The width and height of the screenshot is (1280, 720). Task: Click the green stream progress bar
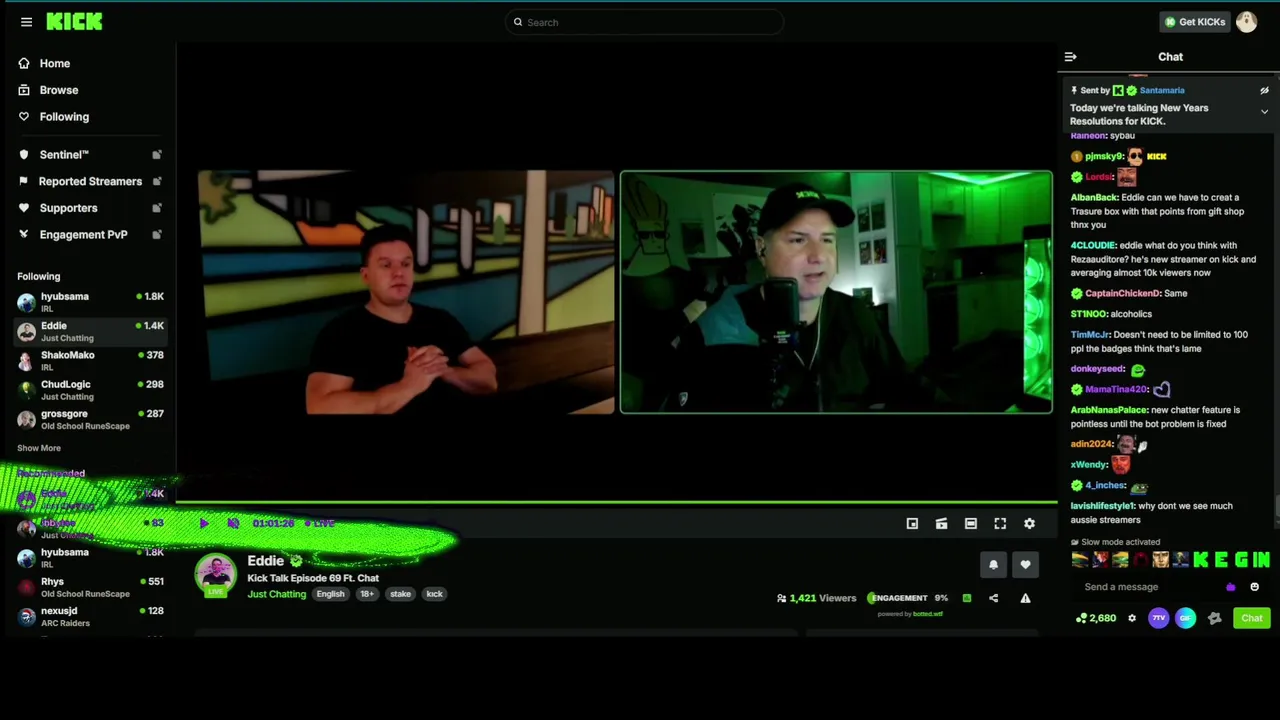[x=616, y=502]
